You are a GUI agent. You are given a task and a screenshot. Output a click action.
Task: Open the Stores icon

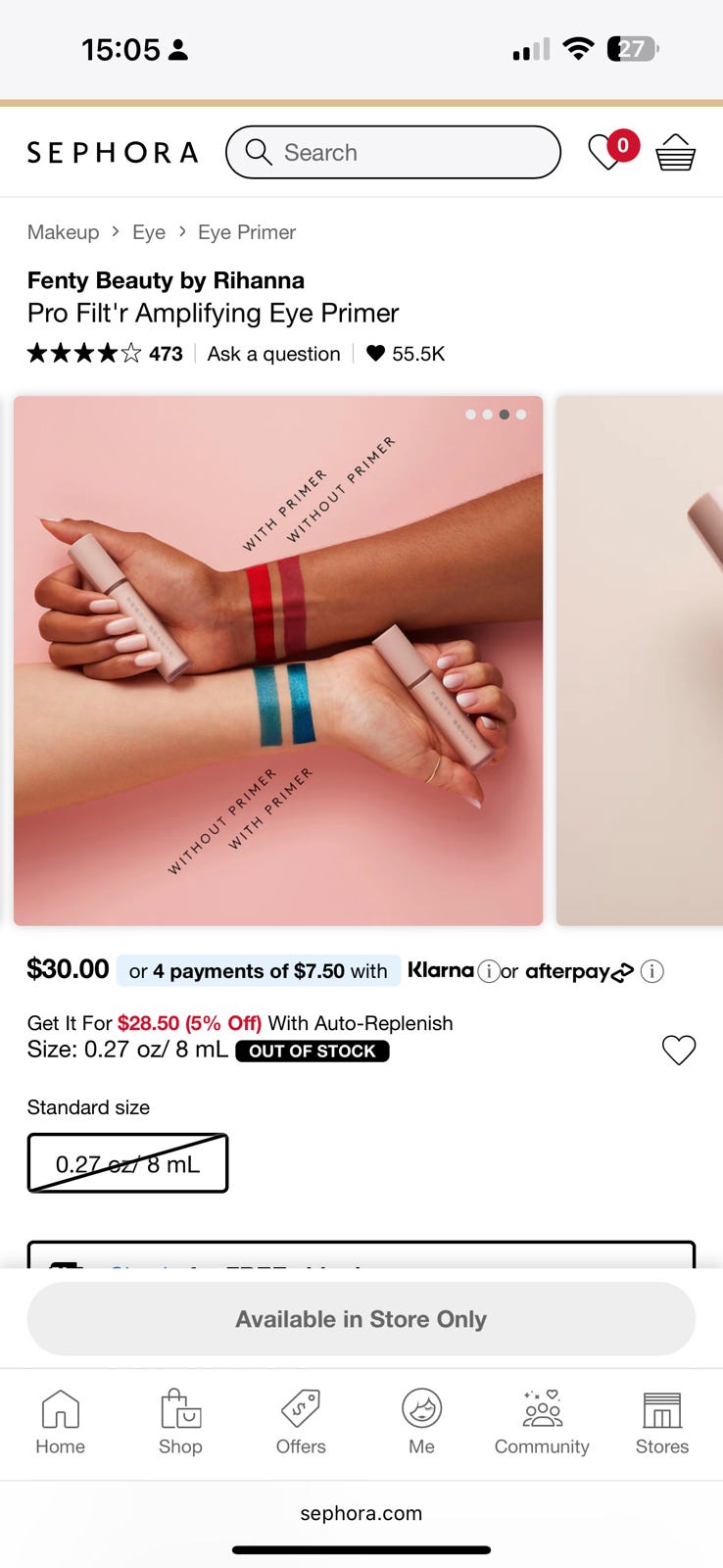coord(662,1422)
